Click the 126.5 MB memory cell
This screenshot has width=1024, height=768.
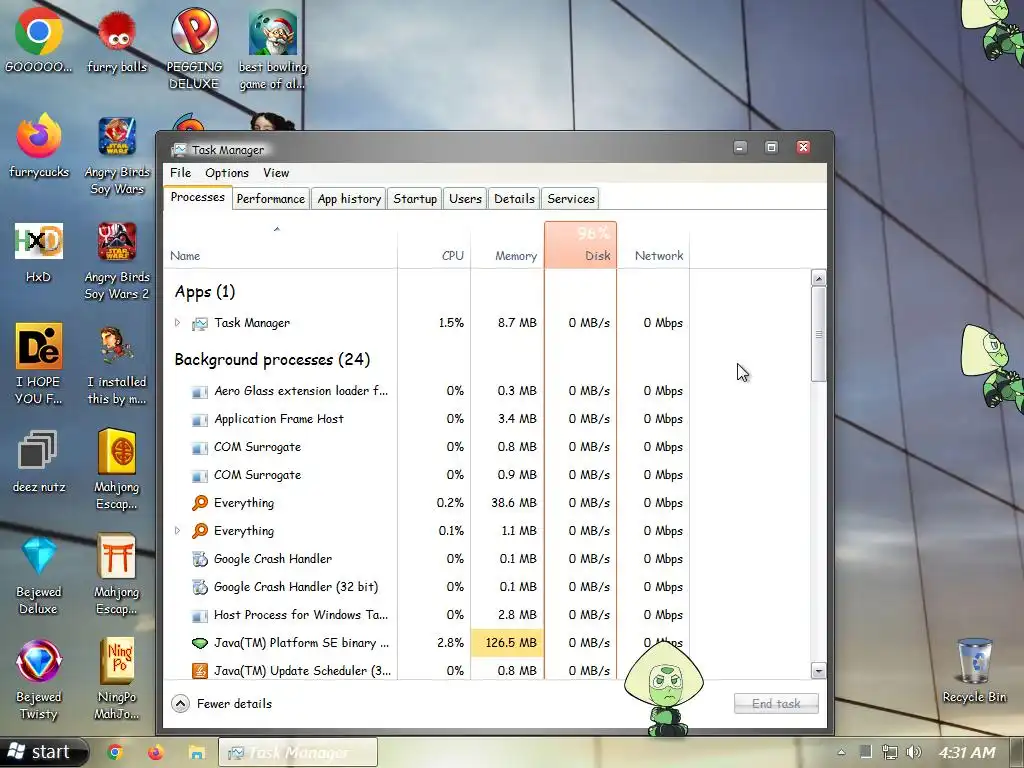click(x=507, y=643)
